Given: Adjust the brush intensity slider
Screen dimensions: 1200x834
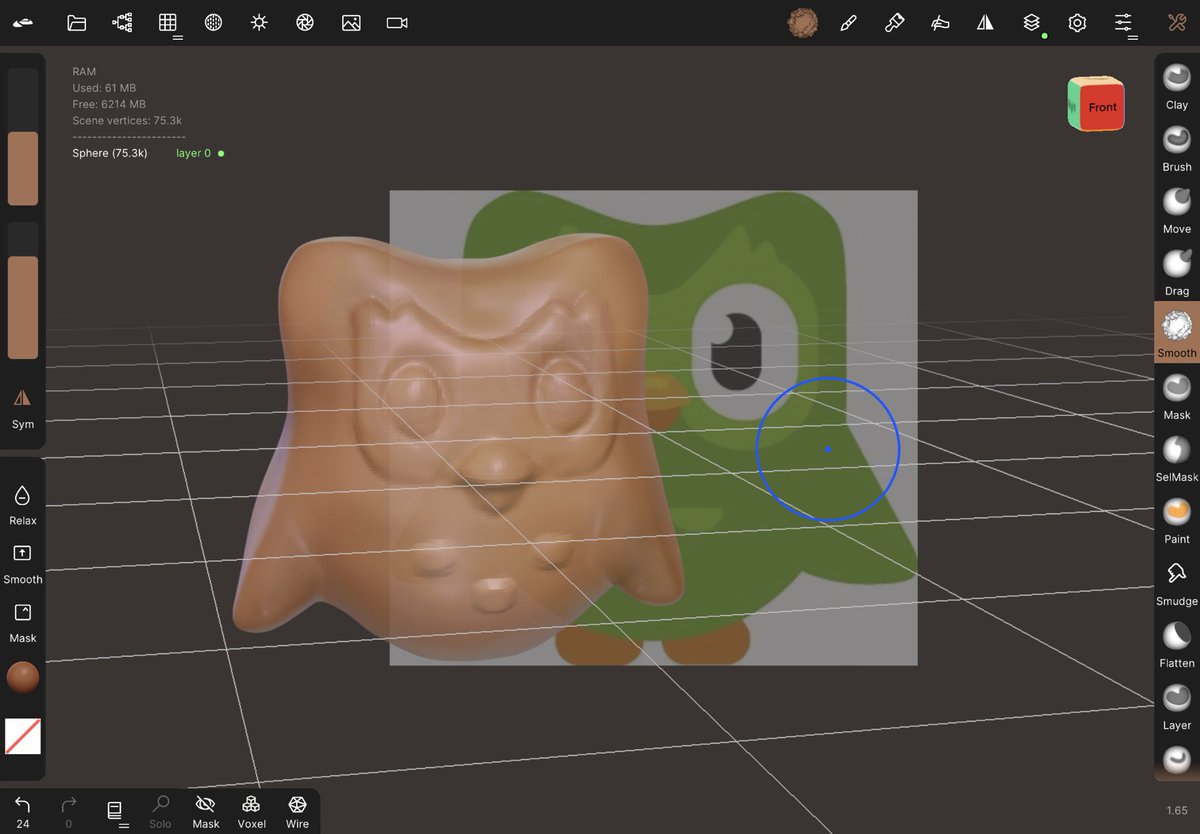Looking at the screenshot, I should 23,291.
